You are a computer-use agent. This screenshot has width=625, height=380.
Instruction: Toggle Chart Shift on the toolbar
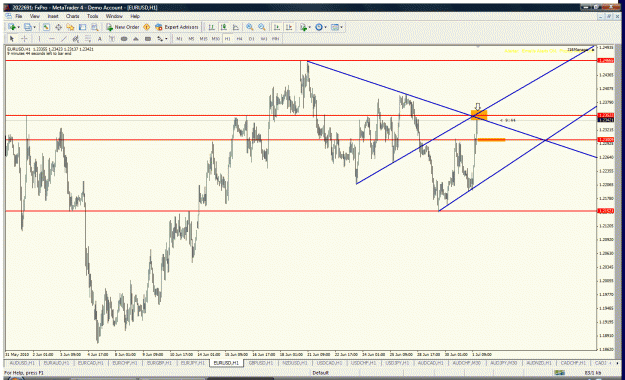289,27
